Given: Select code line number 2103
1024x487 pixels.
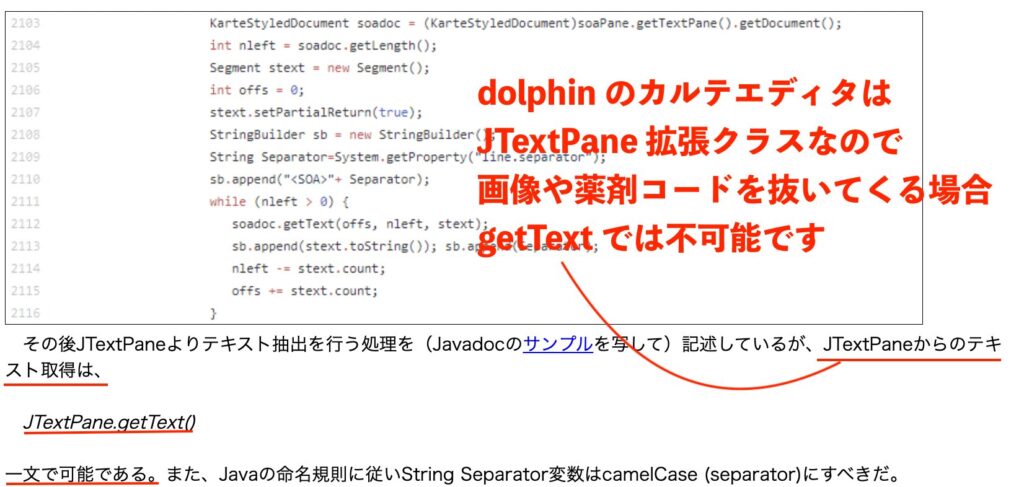Looking at the screenshot, I should pyautogui.click(x=25, y=24).
